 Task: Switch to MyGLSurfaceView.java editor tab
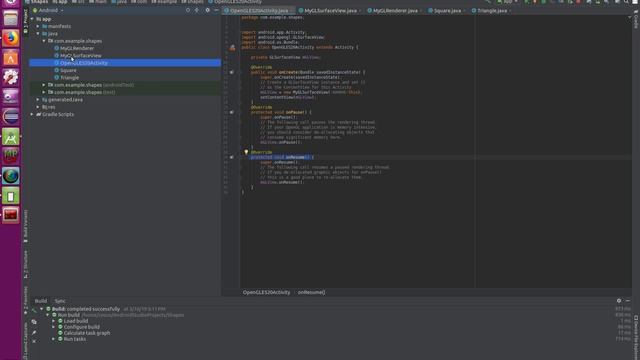coord(330,11)
